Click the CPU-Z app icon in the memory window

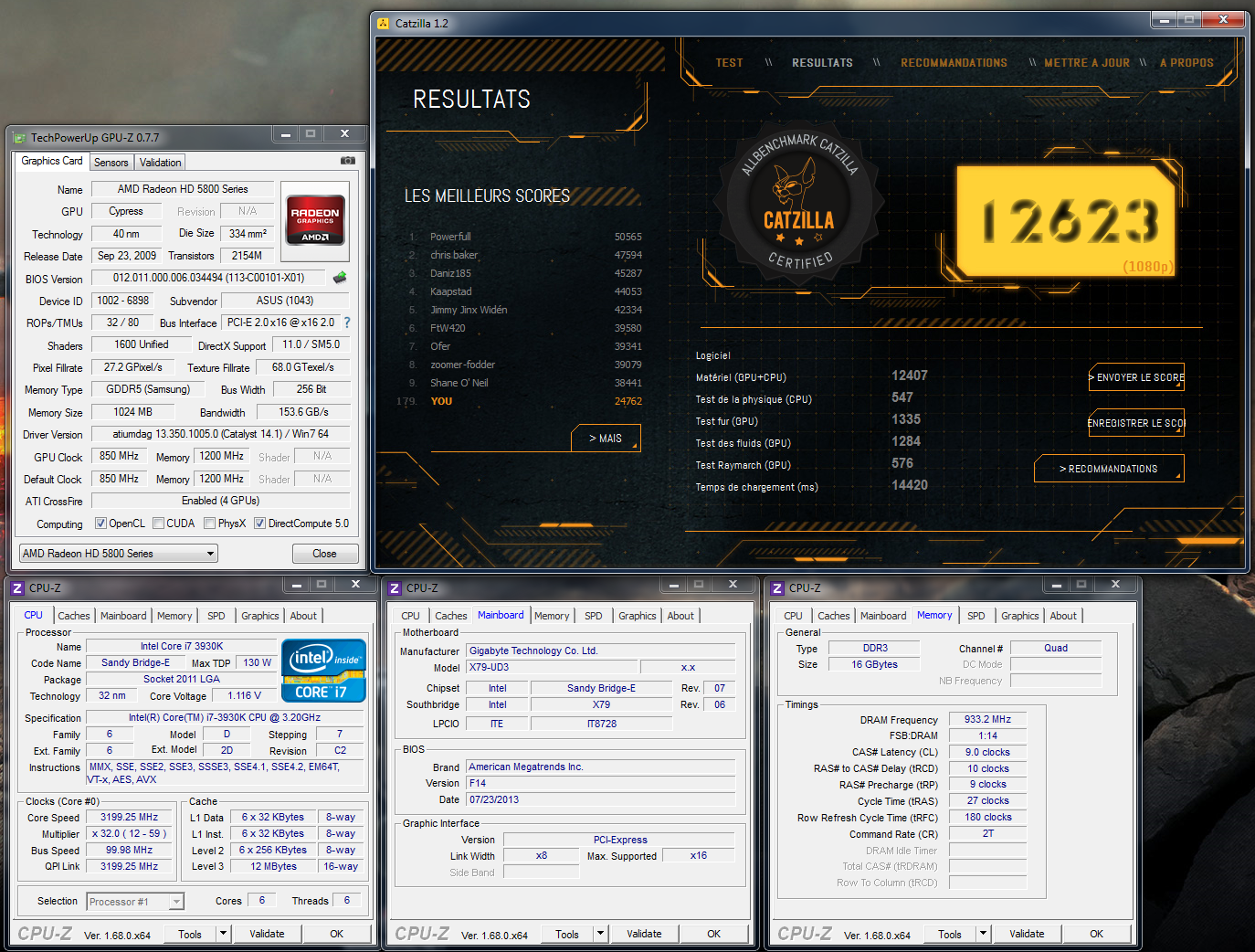pyautogui.click(x=777, y=588)
